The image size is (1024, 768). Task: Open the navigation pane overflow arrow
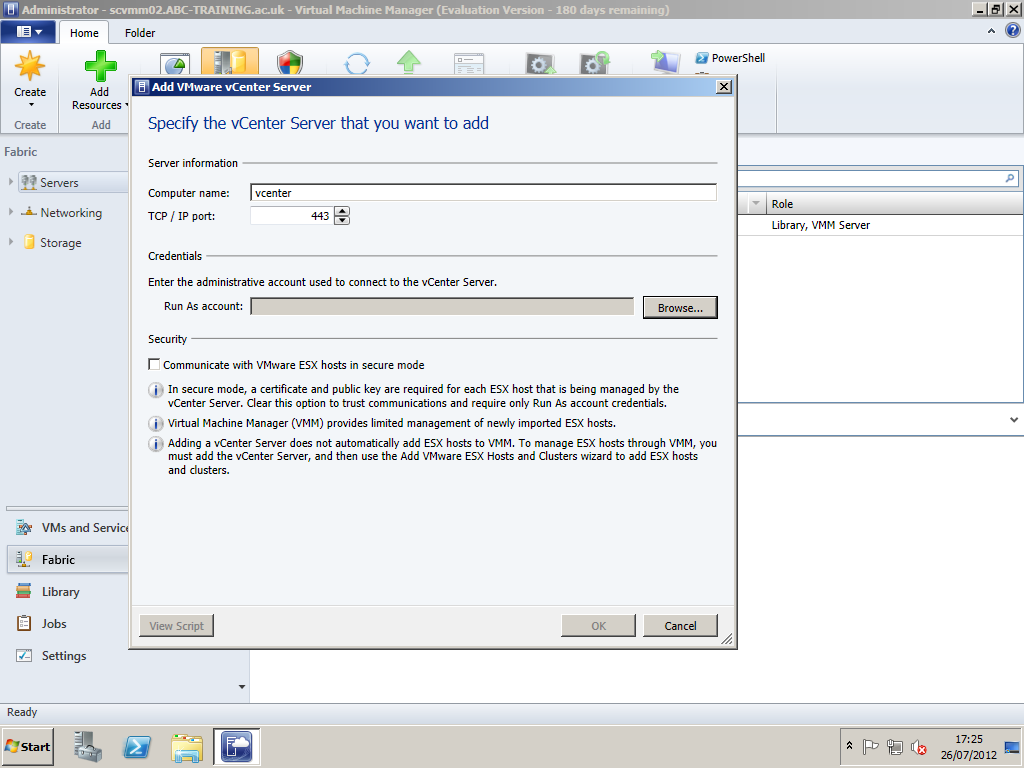(x=242, y=686)
